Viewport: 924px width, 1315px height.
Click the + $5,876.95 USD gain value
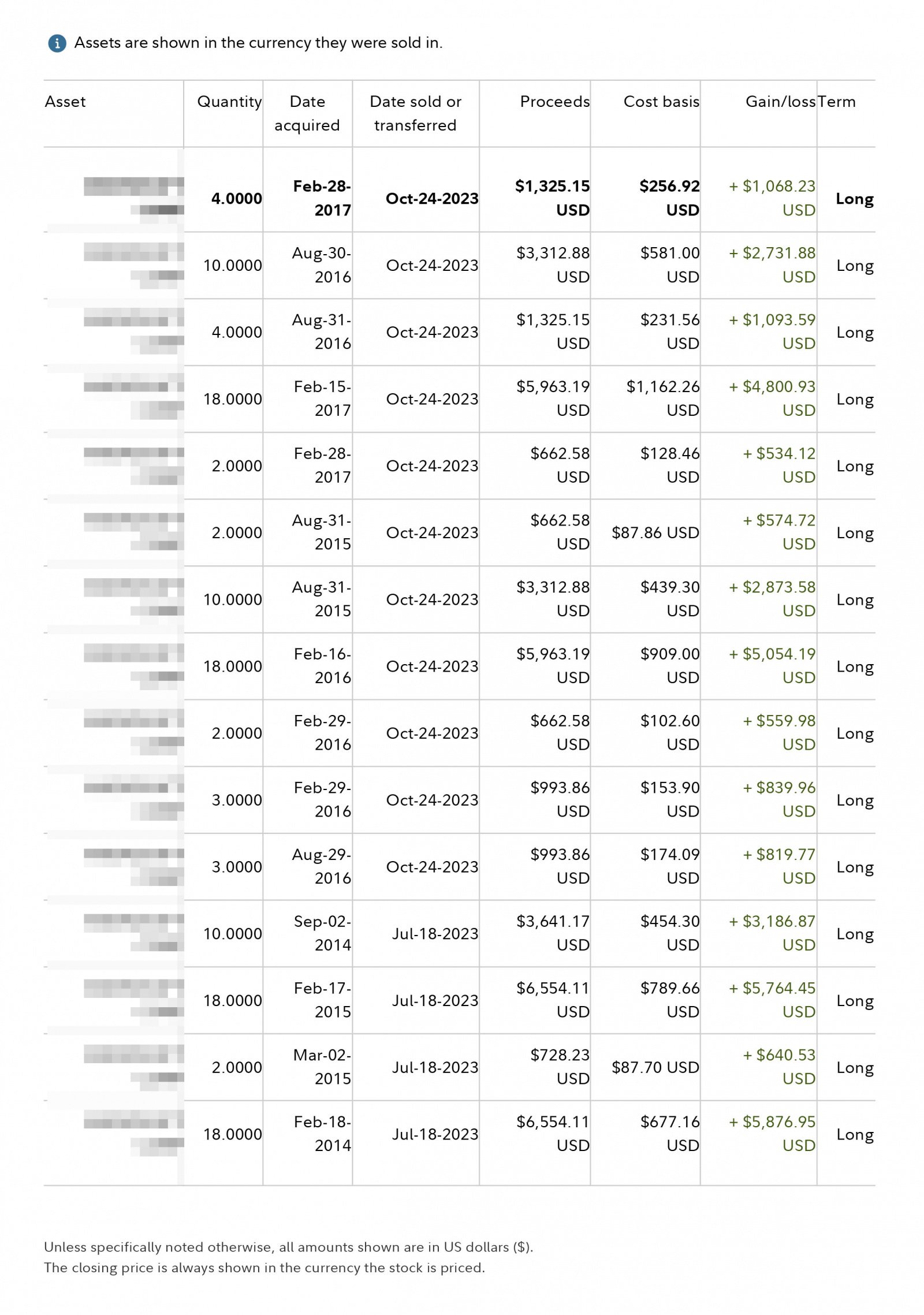point(772,1134)
